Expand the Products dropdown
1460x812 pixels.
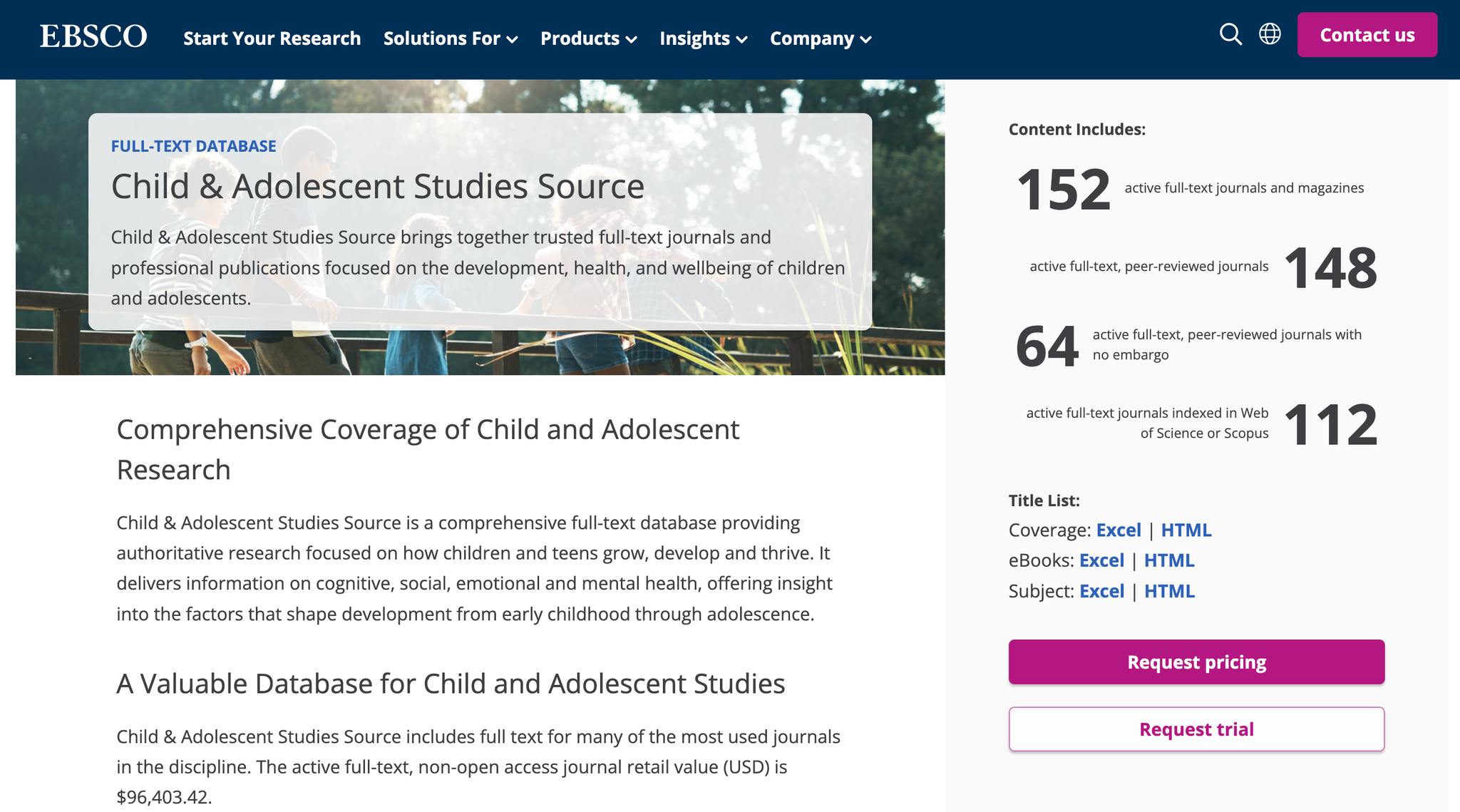click(588, 38)
